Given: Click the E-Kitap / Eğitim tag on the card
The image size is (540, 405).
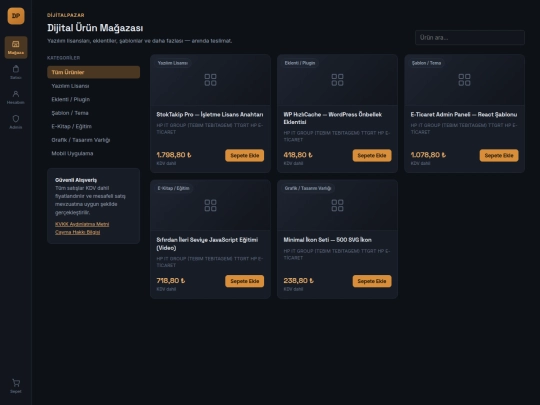Looking at the screenshot, I should pos(174,188).
